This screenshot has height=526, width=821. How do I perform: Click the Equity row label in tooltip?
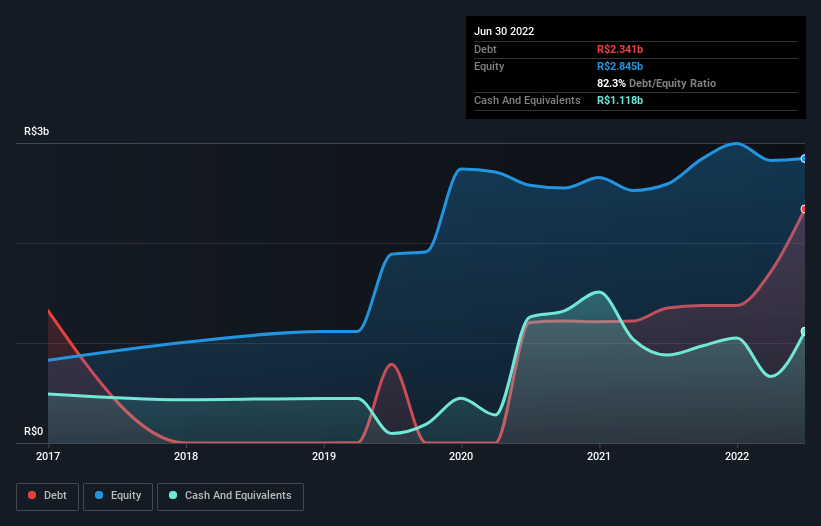(489, 66)
